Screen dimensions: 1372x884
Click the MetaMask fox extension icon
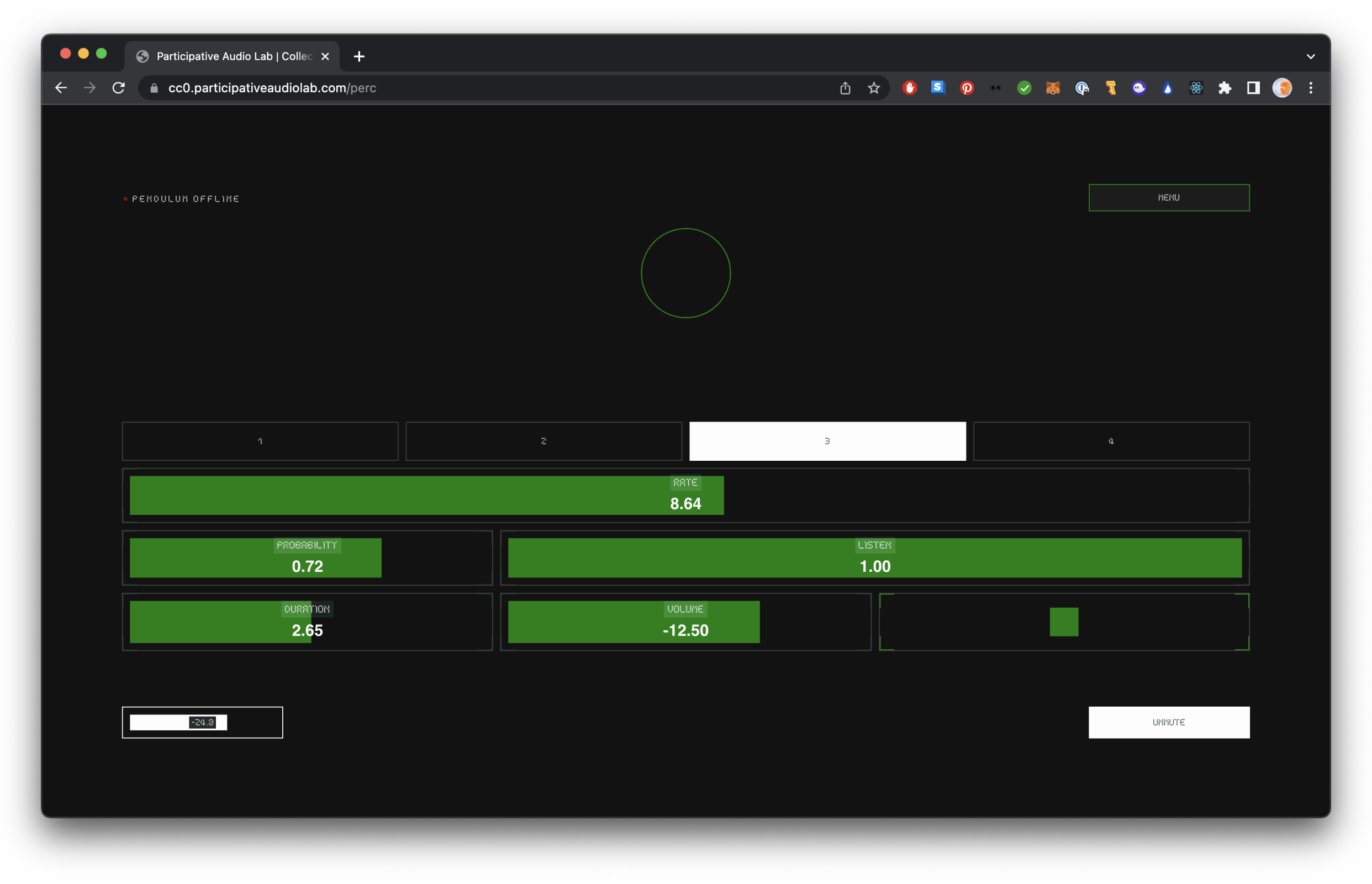[x=1052, y=88]
